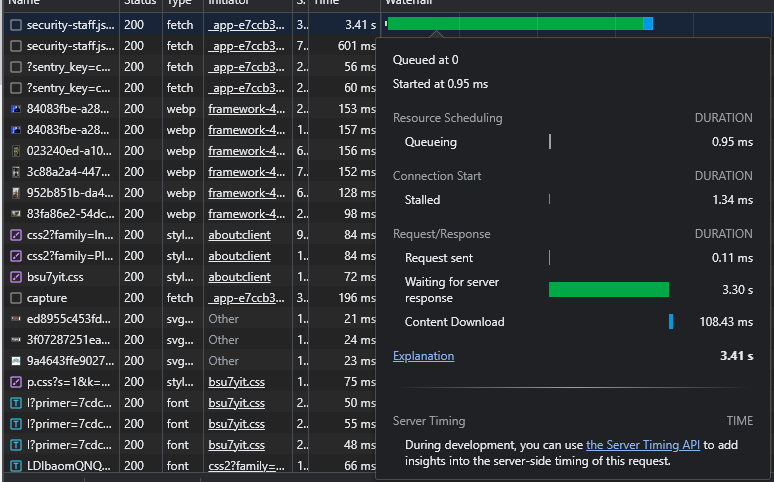
Task: Open the Server Timing API link
Action: (642, 445)
